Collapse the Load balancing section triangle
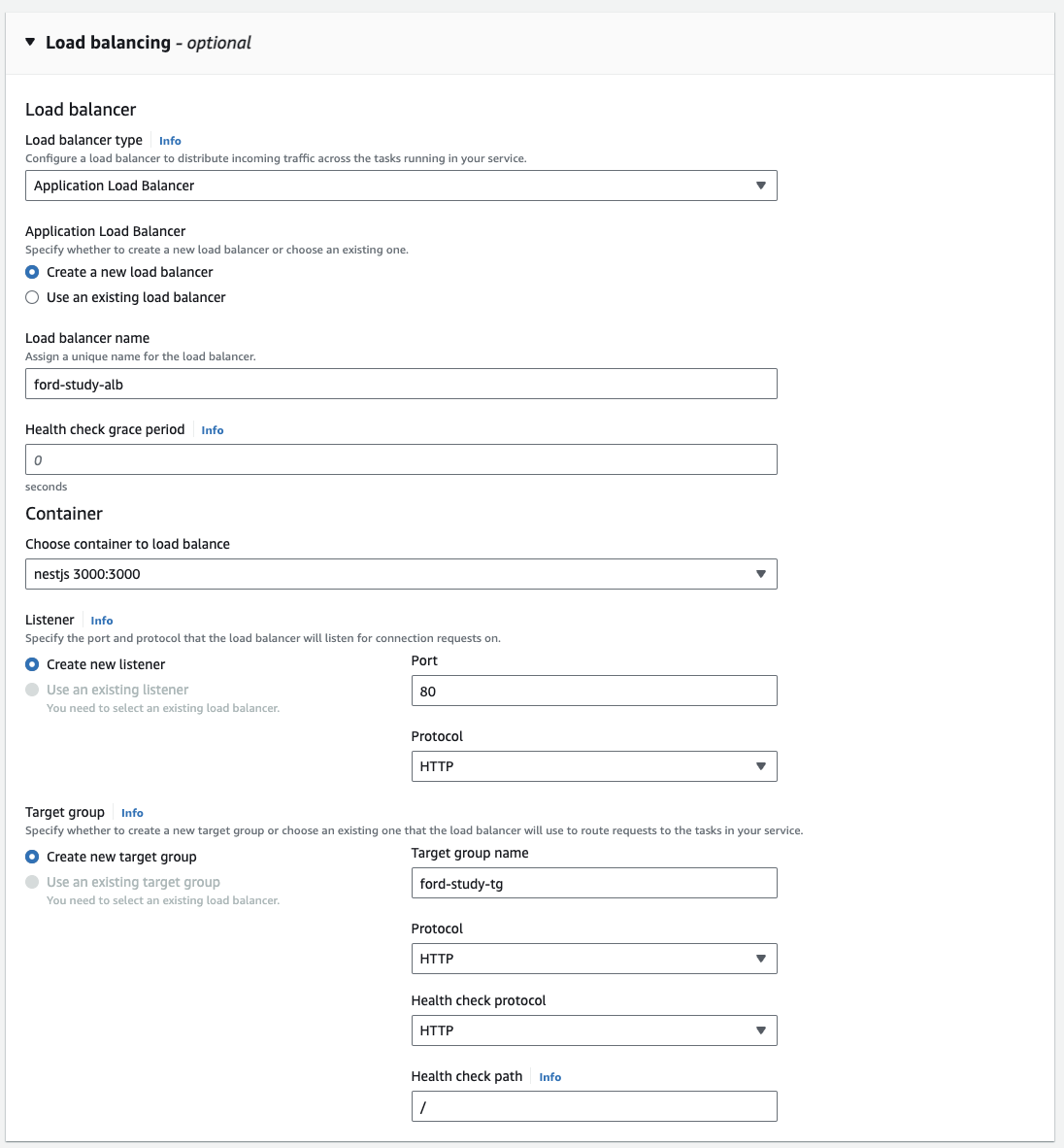The height and width of the screenshot is (1148, 1064). tap(30, 42)
